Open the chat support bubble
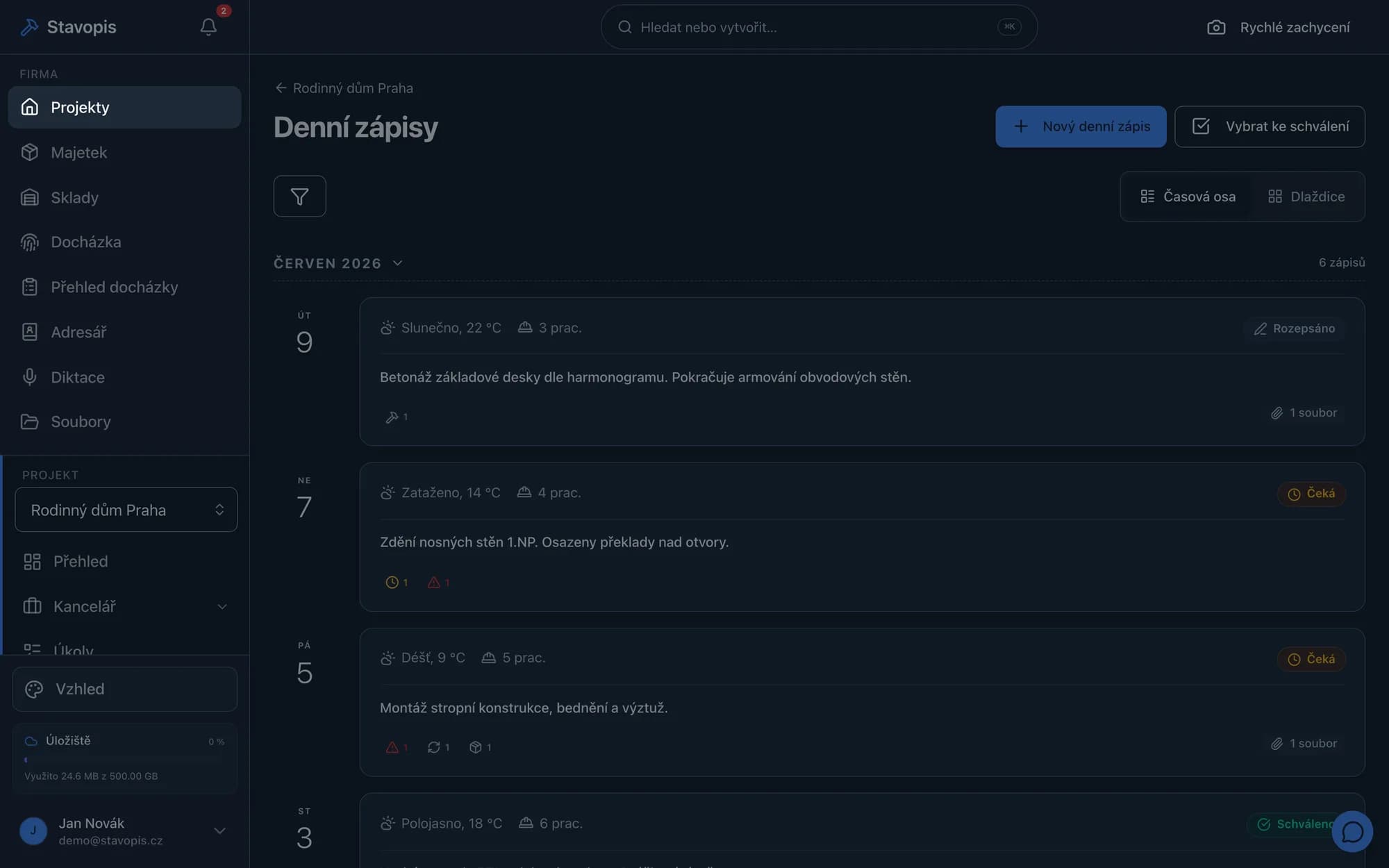The image size is (1389, 868). click(1352, 831)
